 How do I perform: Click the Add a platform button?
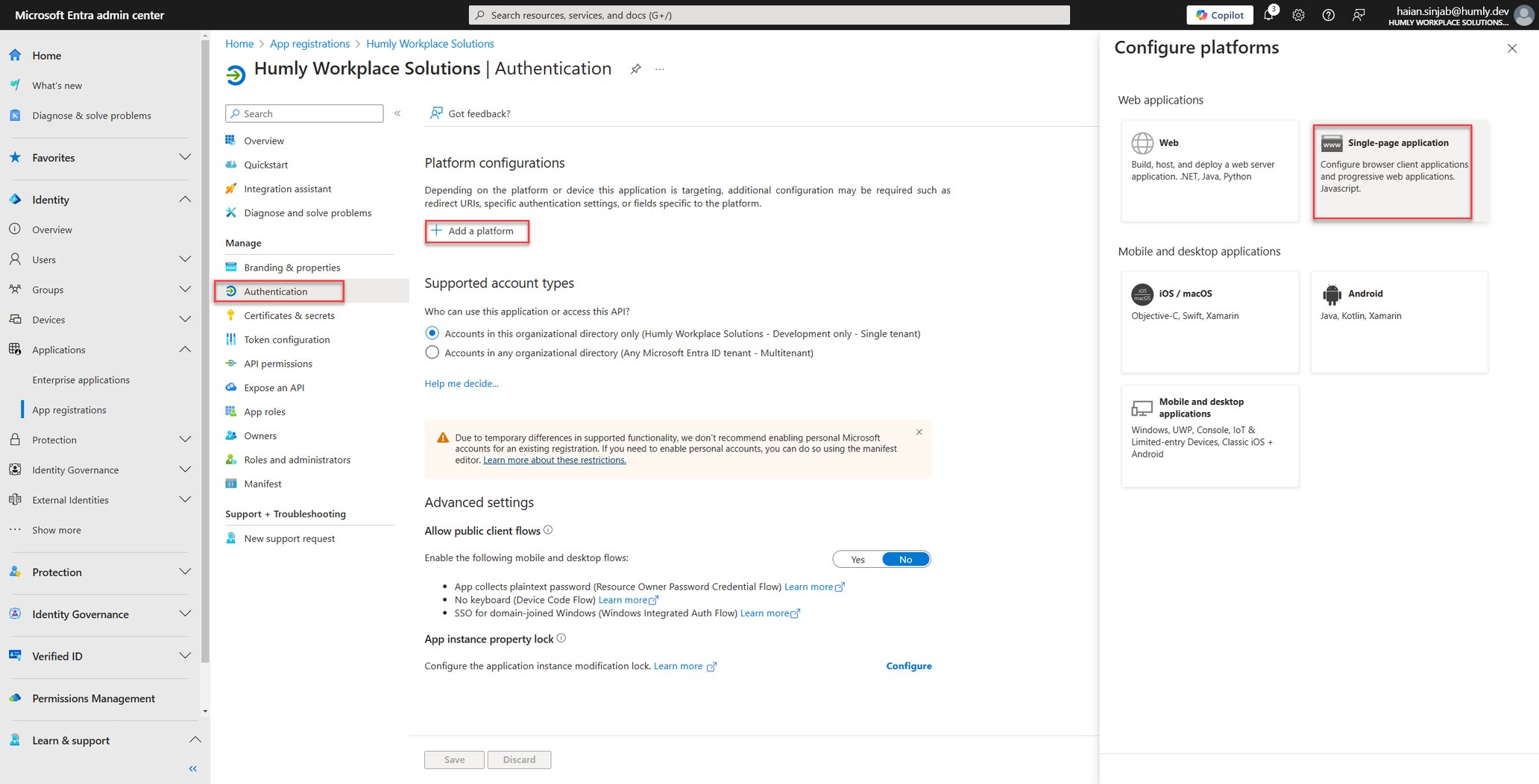click(477, 231)
